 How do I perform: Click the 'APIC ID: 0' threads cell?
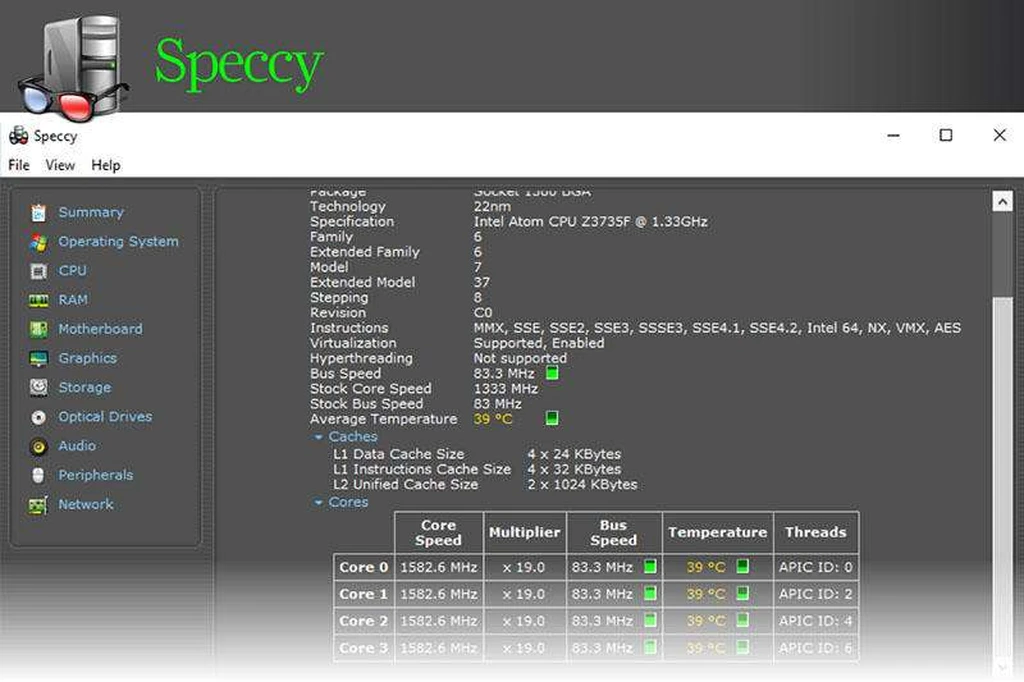tap(816, 567)
